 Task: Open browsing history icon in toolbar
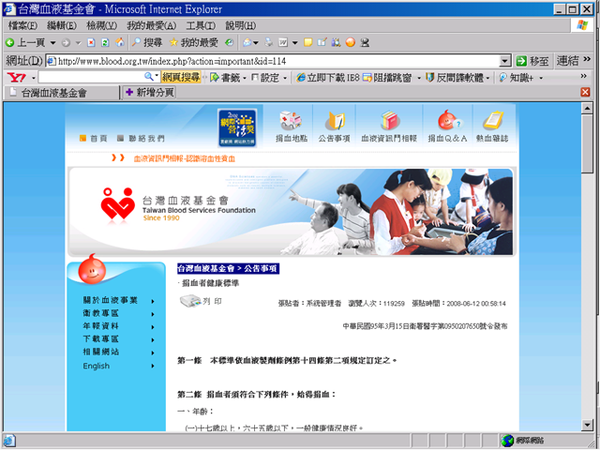click(229, 42)
